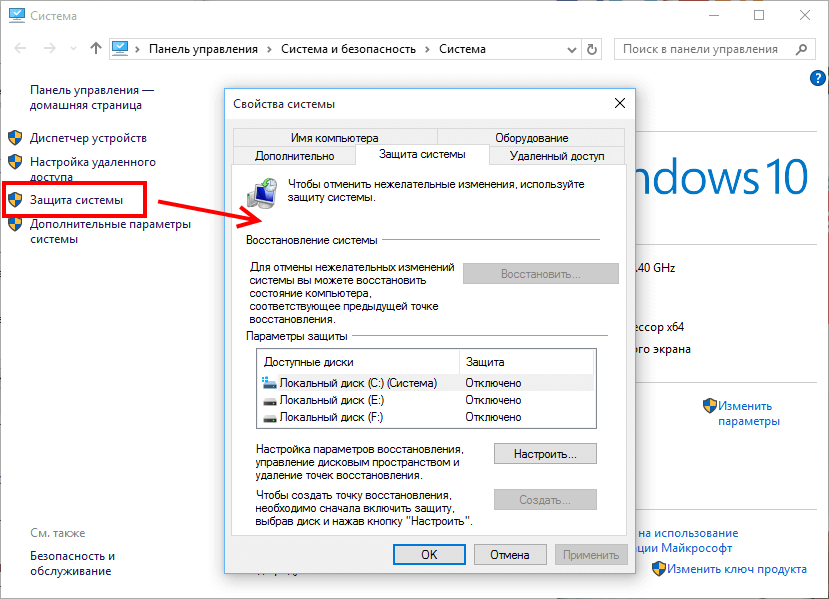Open the Диспетчер устройств link
829x599 pixels.
(x=88, y=137)
